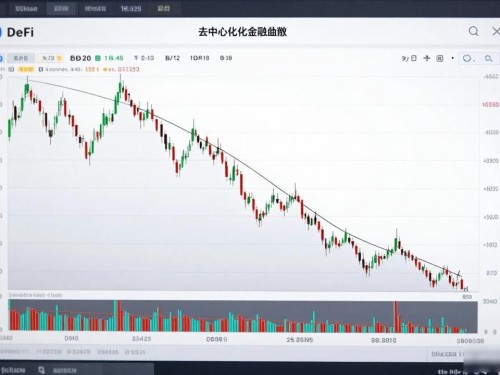Click the B/12 toolbar option

[172, 58]
